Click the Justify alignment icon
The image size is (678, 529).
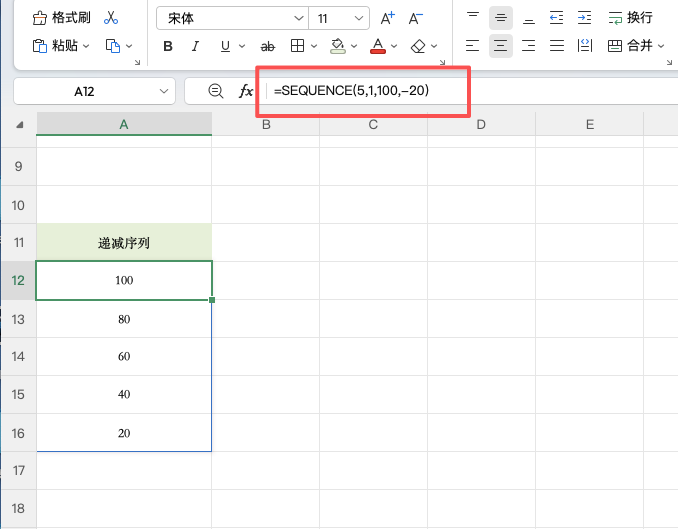click(557, 45)
